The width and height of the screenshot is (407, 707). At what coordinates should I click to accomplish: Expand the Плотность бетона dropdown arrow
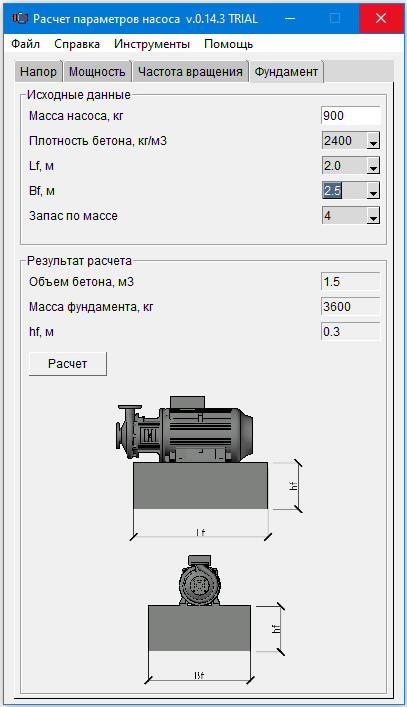[373, 141]
